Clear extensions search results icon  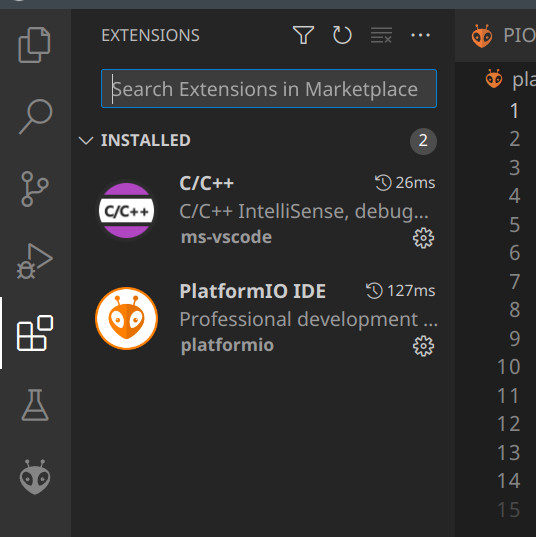381,35
